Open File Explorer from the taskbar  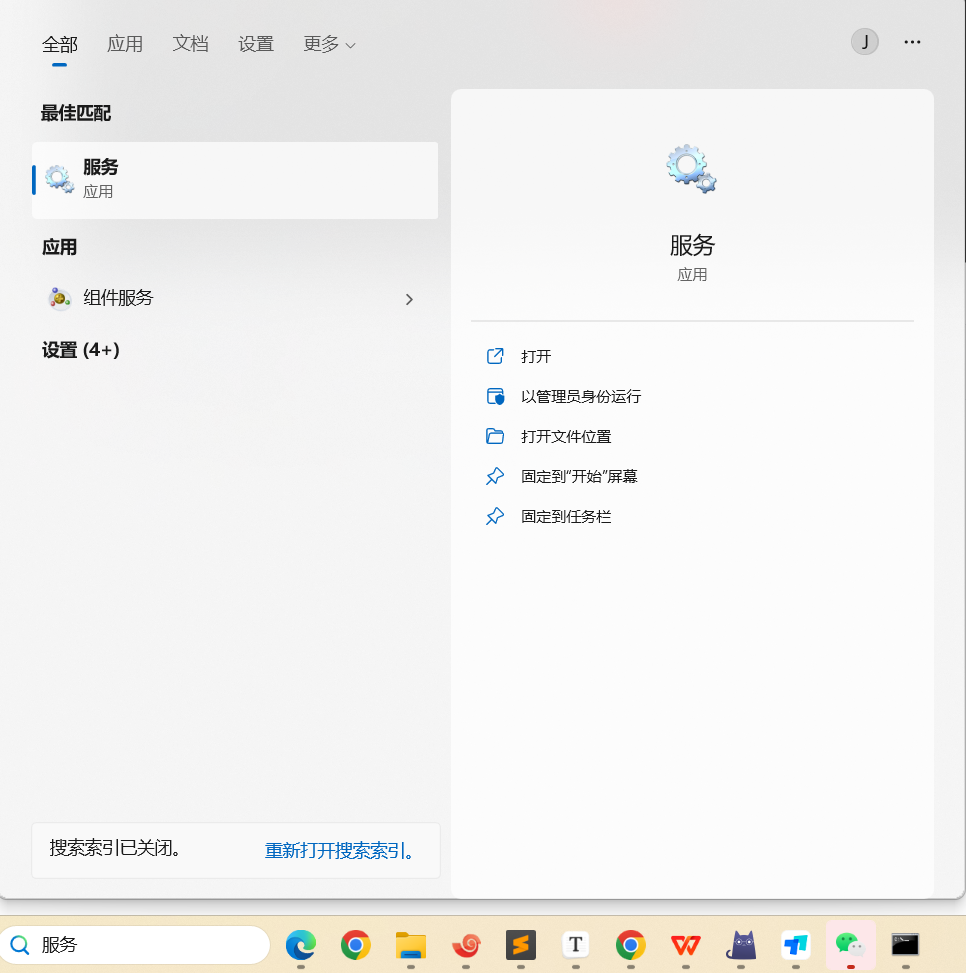point(411,945)
